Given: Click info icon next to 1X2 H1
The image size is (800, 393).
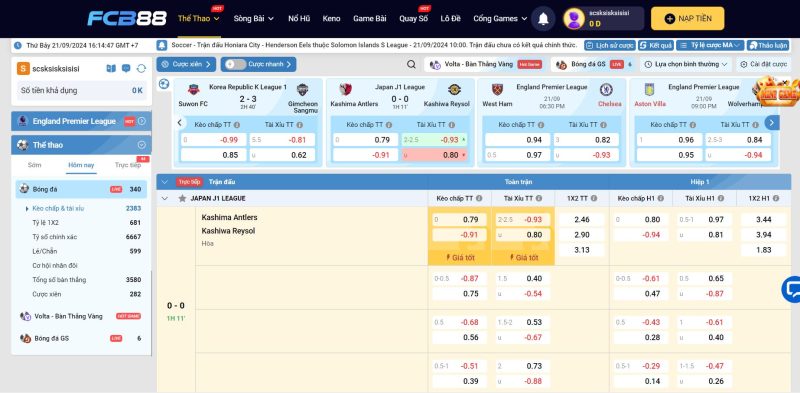Looking at the screenshot, I should click(x=776, y=199).
